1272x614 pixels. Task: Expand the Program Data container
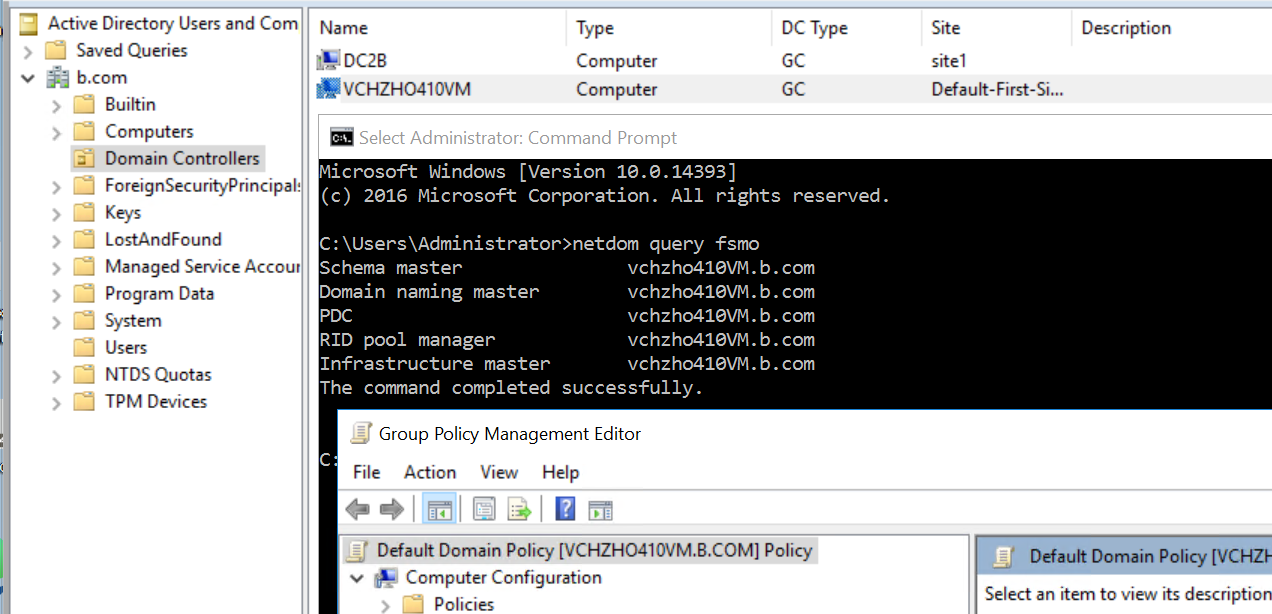57,294
